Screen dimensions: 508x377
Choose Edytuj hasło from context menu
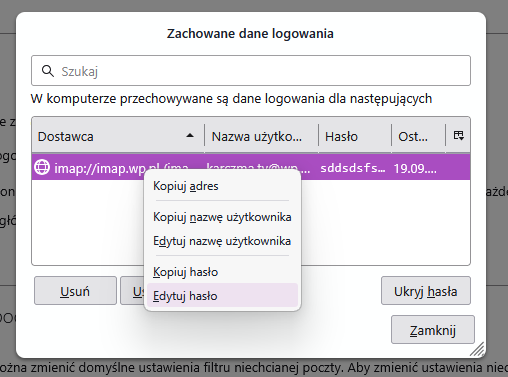point(222,295)
